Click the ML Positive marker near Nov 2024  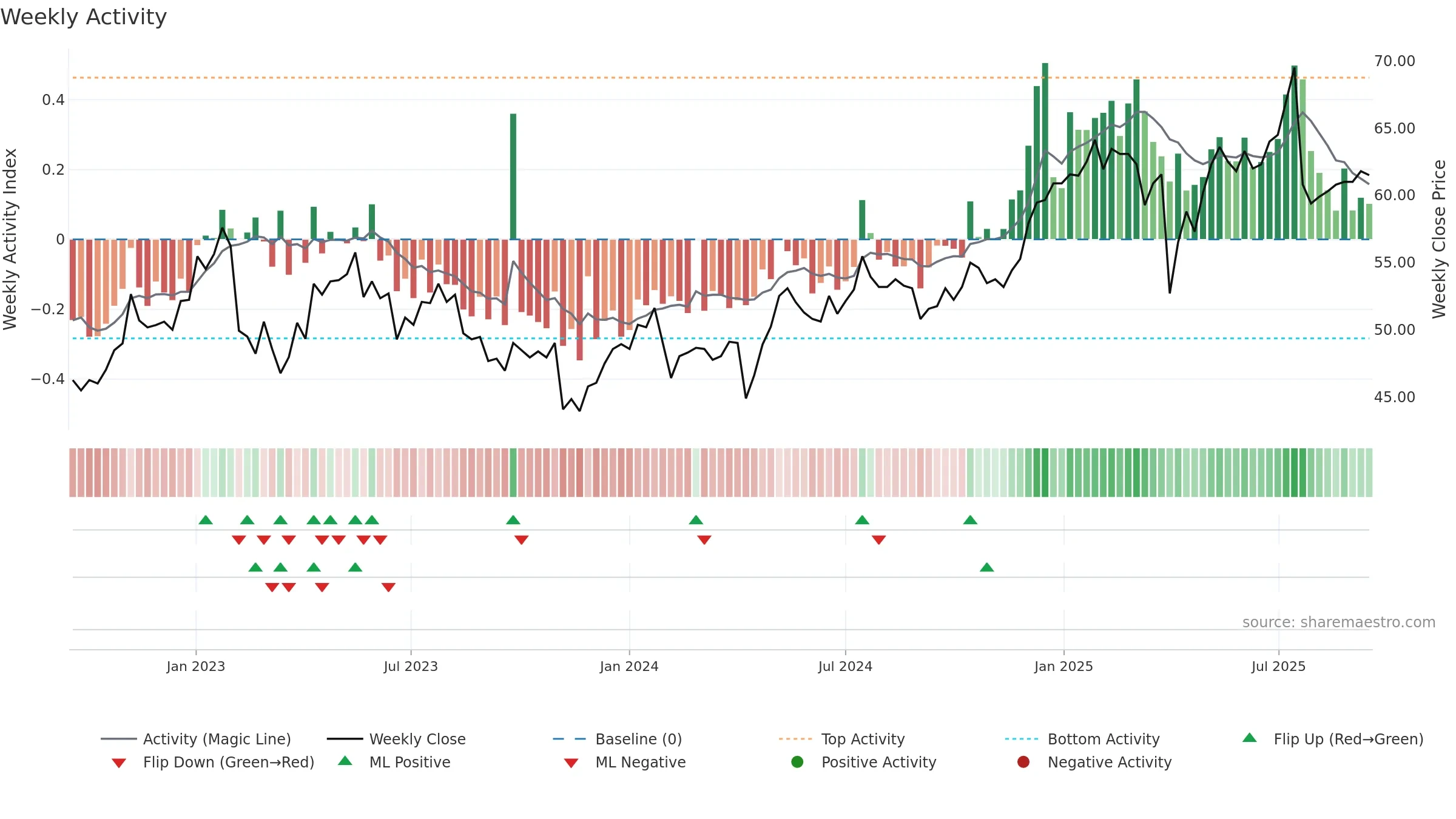point(987,567)
